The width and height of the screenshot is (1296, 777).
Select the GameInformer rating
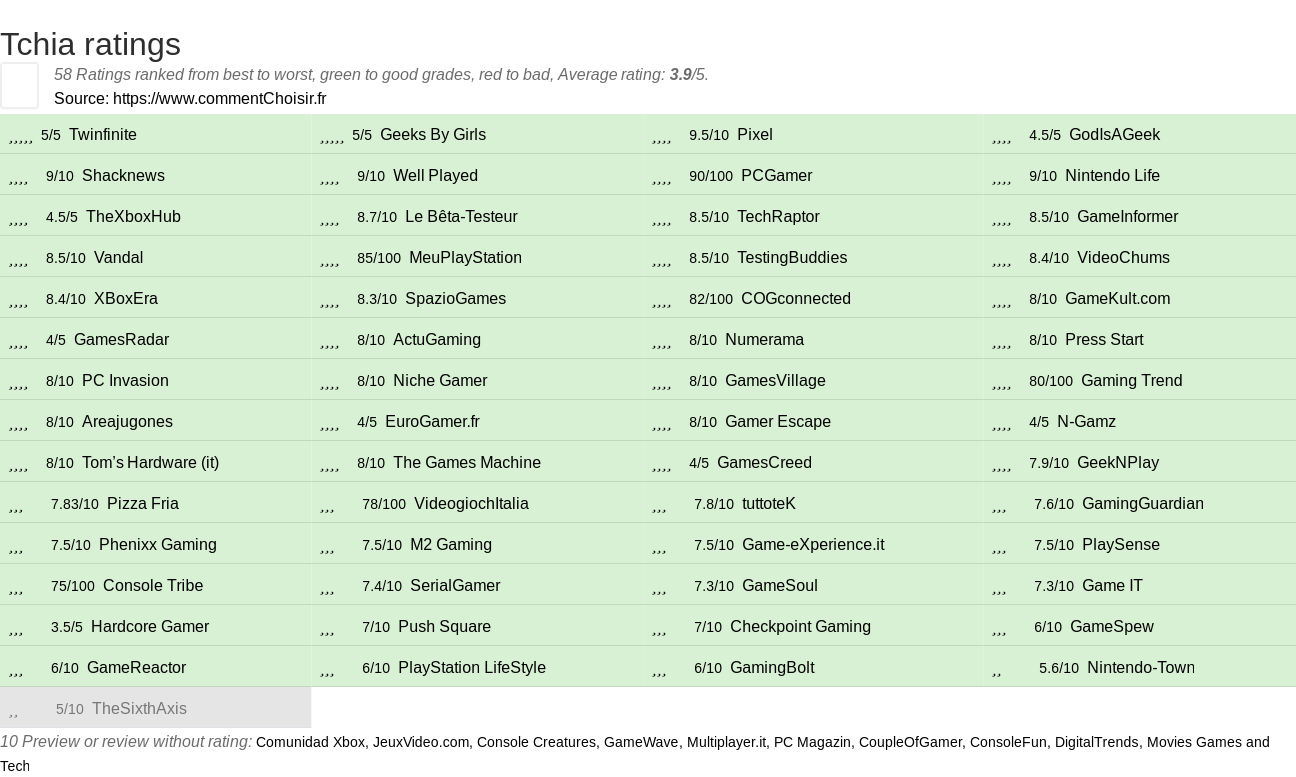(x=1140, y=216)
